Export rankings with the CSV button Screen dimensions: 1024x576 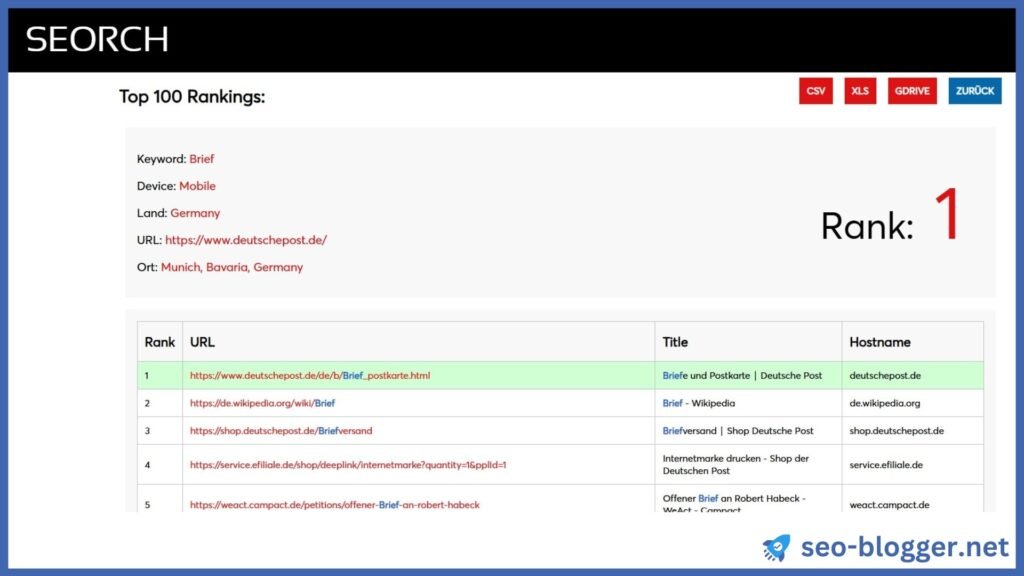(816, 91)
